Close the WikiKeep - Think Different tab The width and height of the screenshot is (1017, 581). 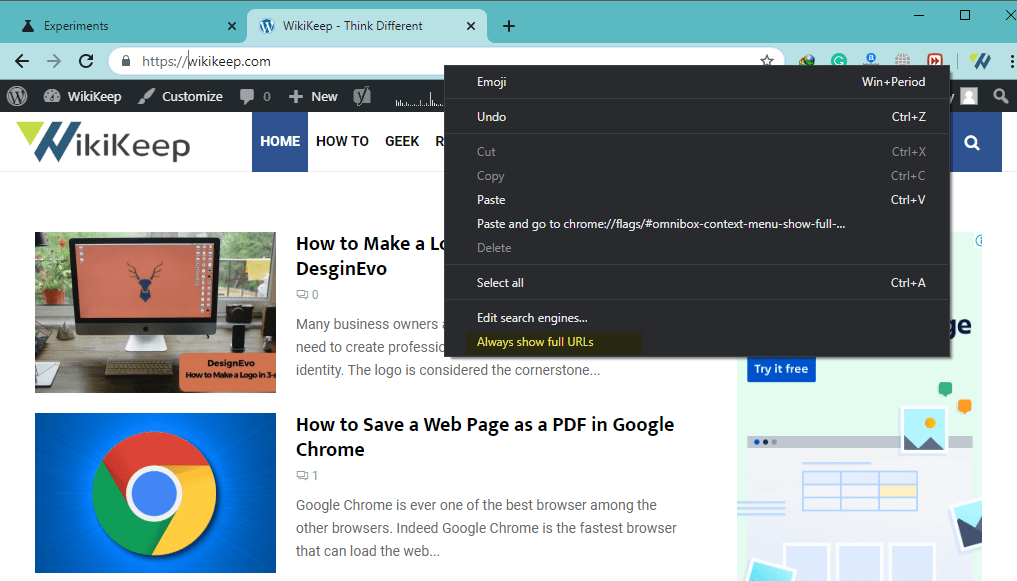click(471, 26)
